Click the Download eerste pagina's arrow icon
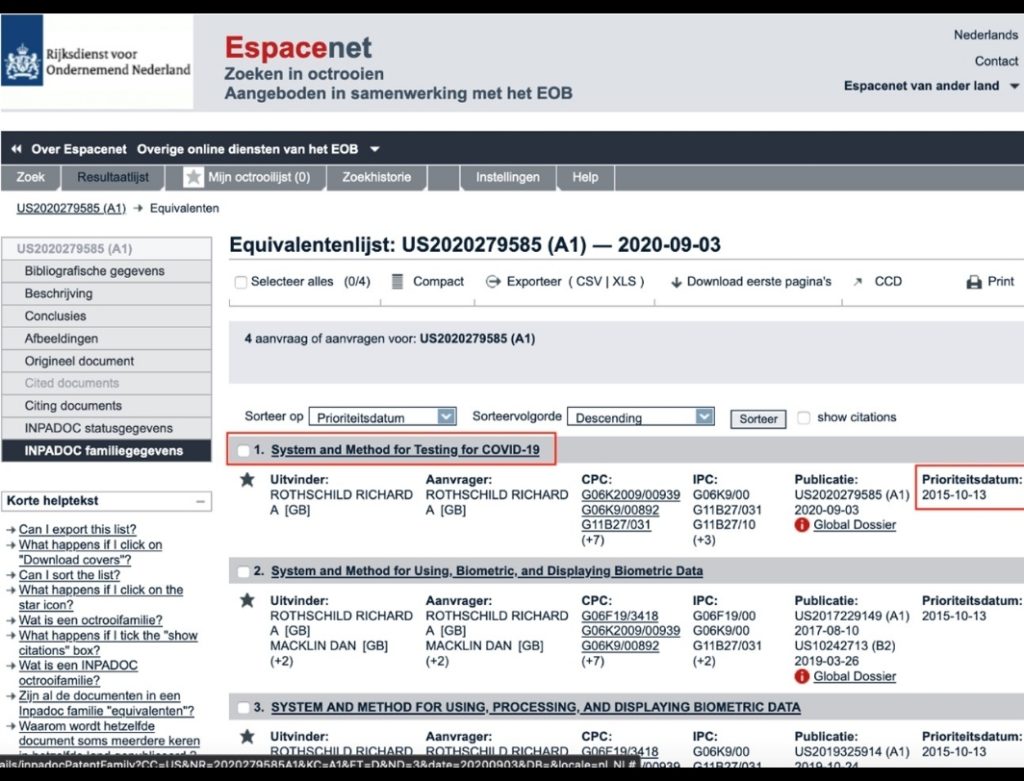 tap(676, 282)
